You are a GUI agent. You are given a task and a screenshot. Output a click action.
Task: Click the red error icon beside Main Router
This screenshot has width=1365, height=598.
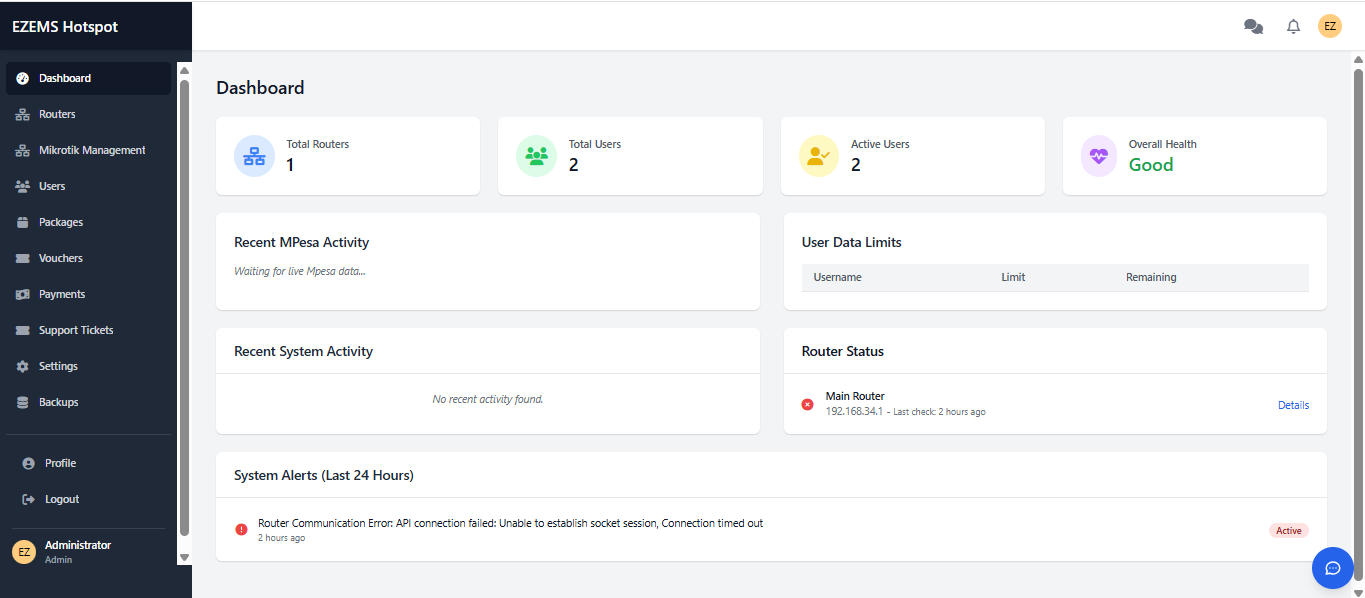tap(807, 404)
